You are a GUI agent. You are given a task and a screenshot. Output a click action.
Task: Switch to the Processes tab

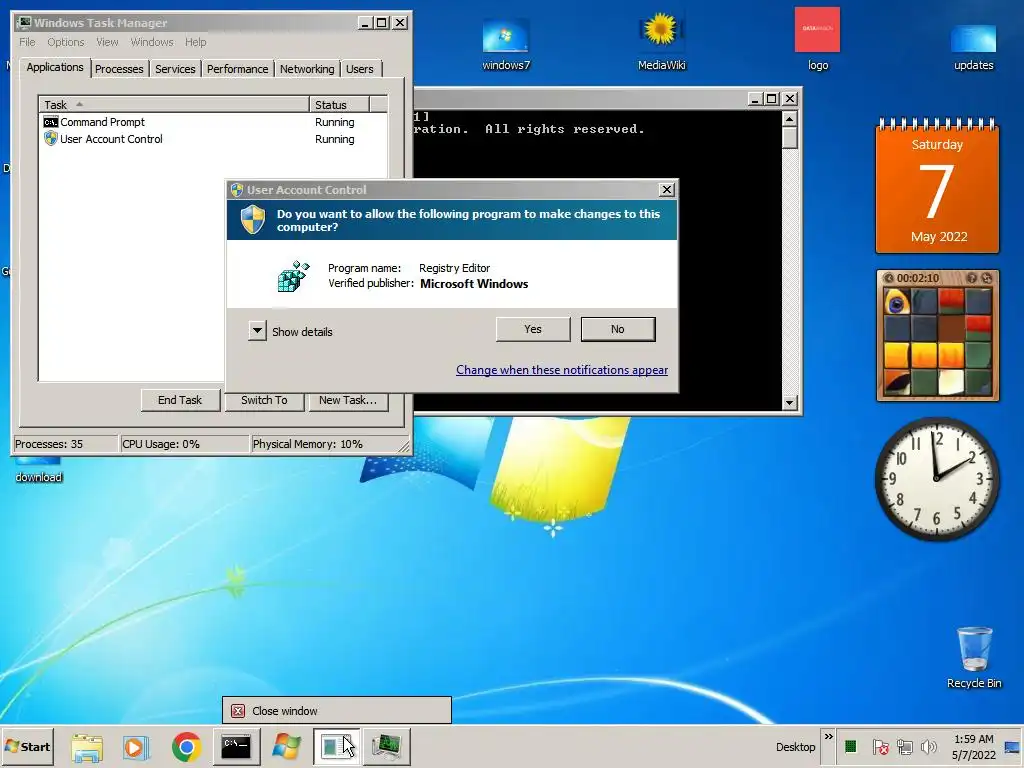119,69
